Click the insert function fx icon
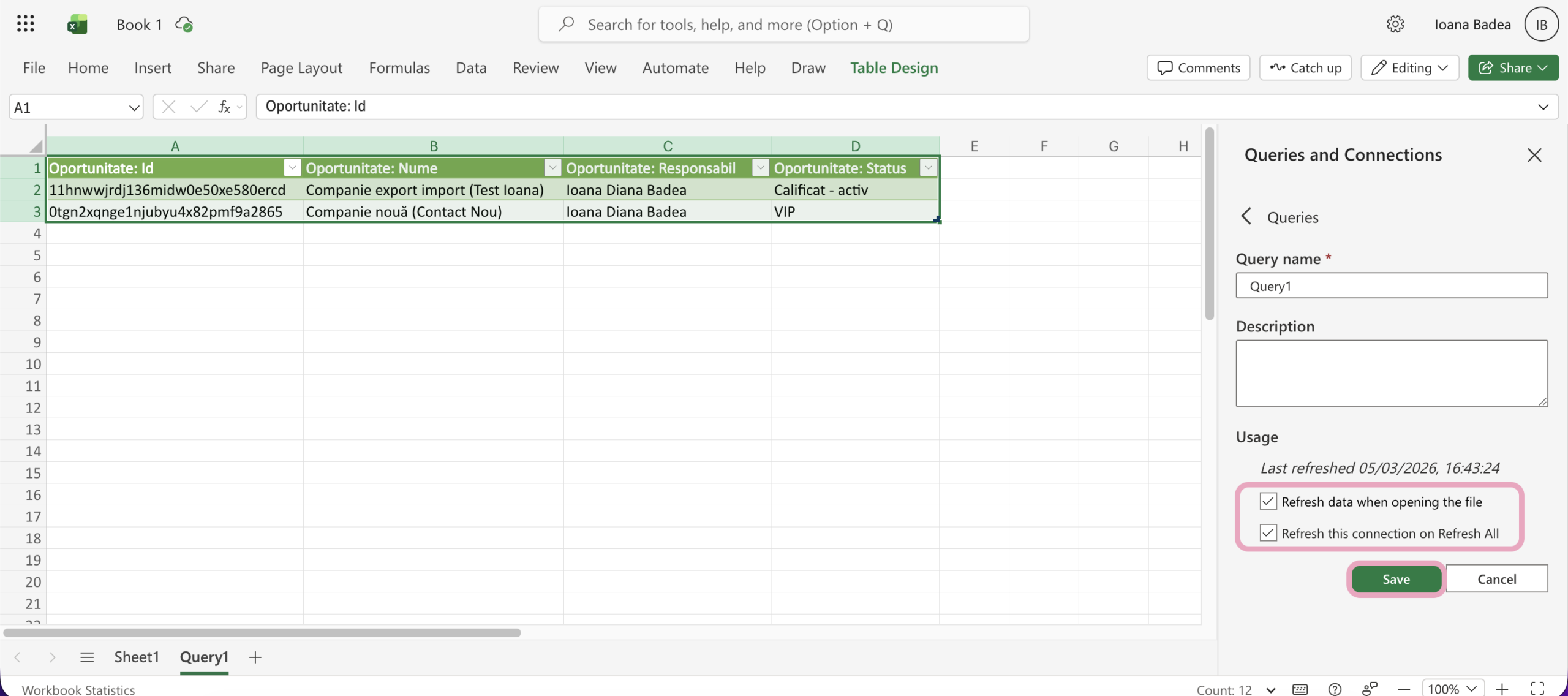Viewport: 1568px width, 696px height. point(224,107)
